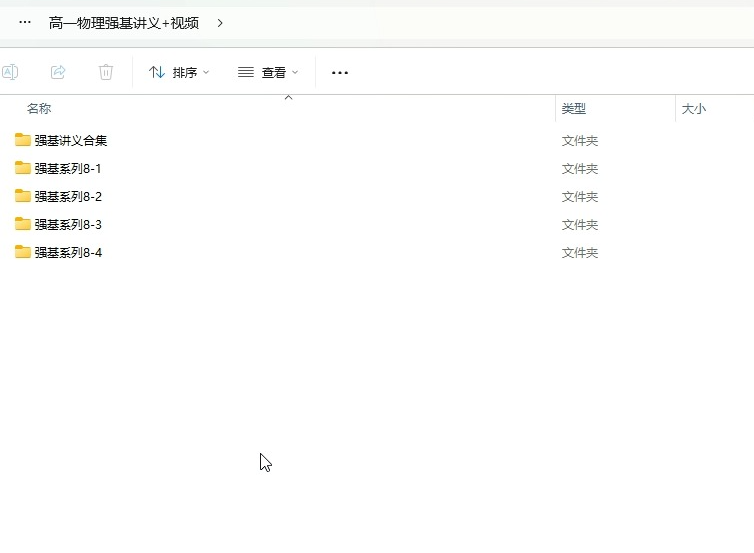Sort by the 名称 column header

coord(39,109)
